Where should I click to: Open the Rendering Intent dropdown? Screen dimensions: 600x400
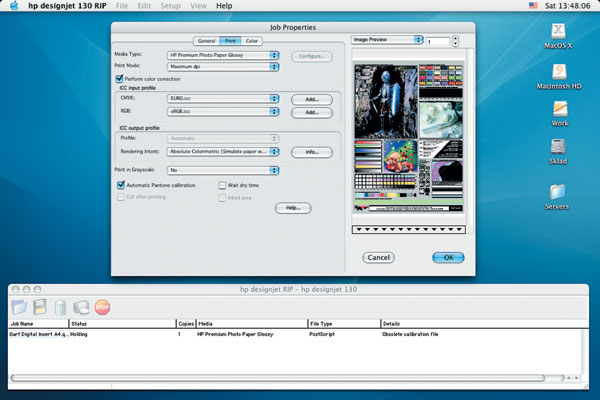[x=222, y=152]
